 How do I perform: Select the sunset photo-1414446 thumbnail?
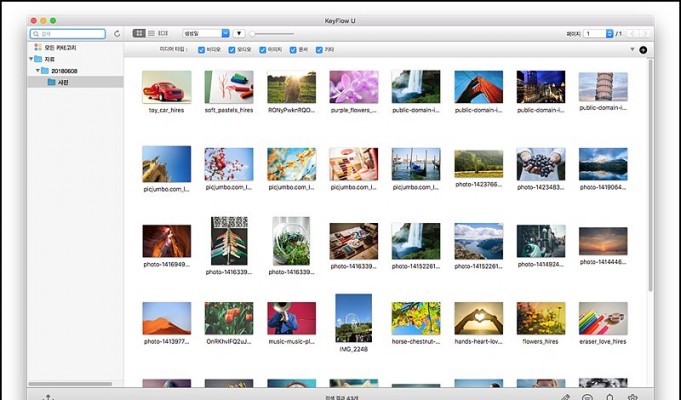click(x=603, y=241)
